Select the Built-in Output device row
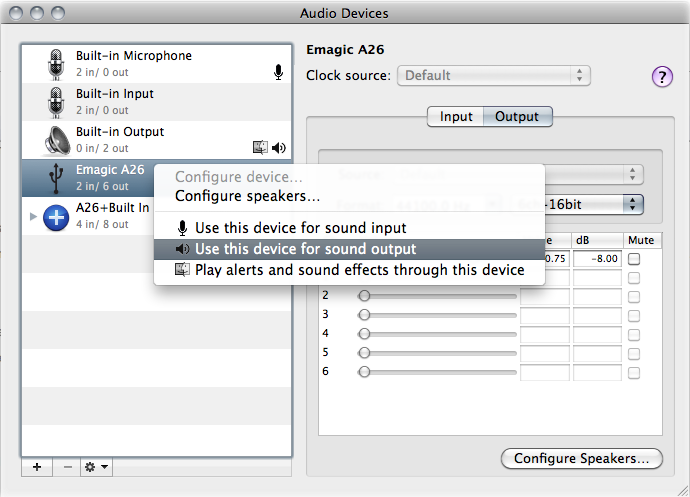The image size is (690, 497). pos(157,140)
